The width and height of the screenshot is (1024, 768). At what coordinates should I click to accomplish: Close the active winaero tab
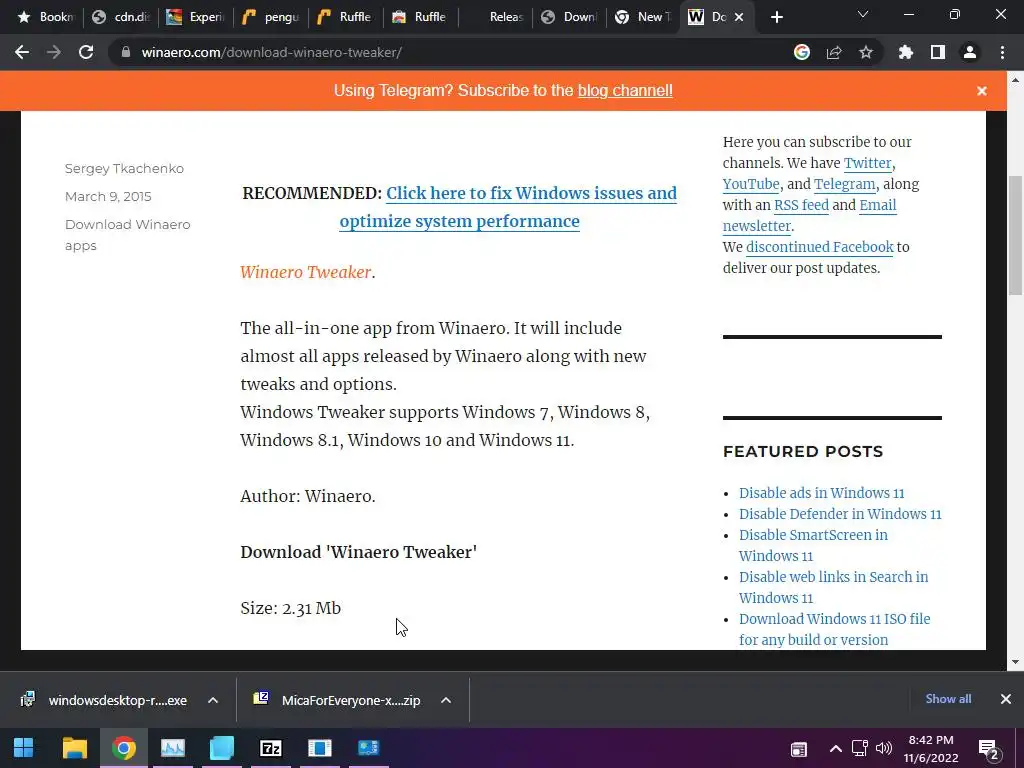point(739,17)
